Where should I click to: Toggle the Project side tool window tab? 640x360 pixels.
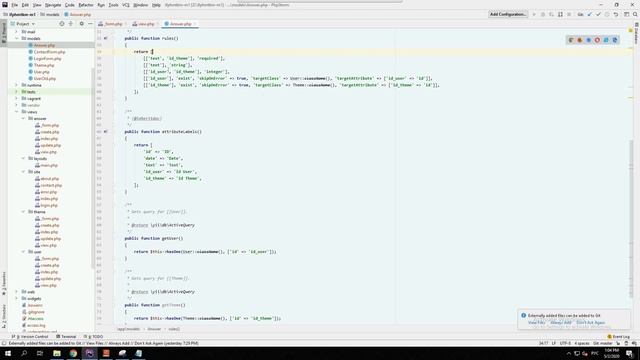click(4, 33)
